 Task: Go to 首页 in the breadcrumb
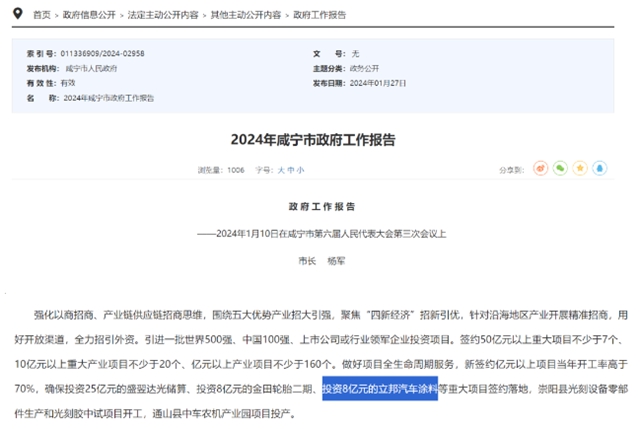[x=42, y=15]
